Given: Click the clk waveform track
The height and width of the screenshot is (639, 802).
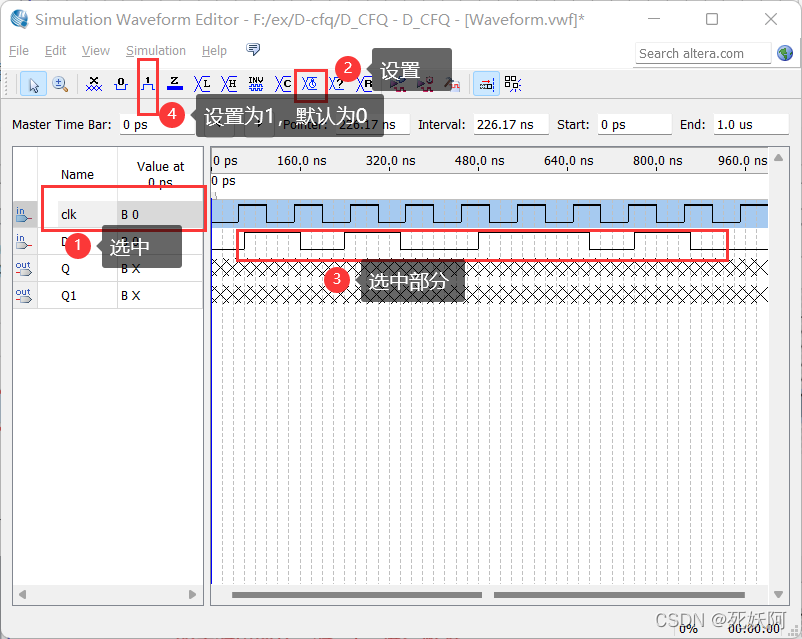Looking at the screenshot, I should 489,213.
